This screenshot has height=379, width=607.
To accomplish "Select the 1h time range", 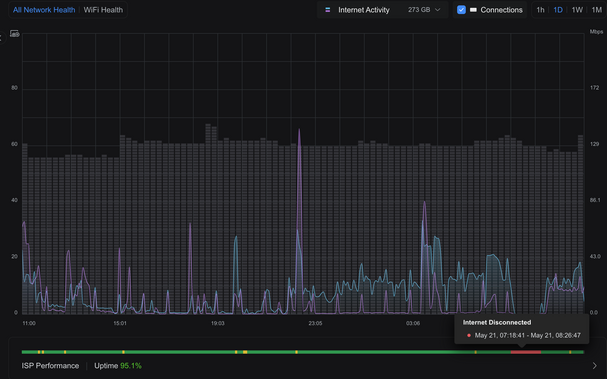I will tap(540, 10).
